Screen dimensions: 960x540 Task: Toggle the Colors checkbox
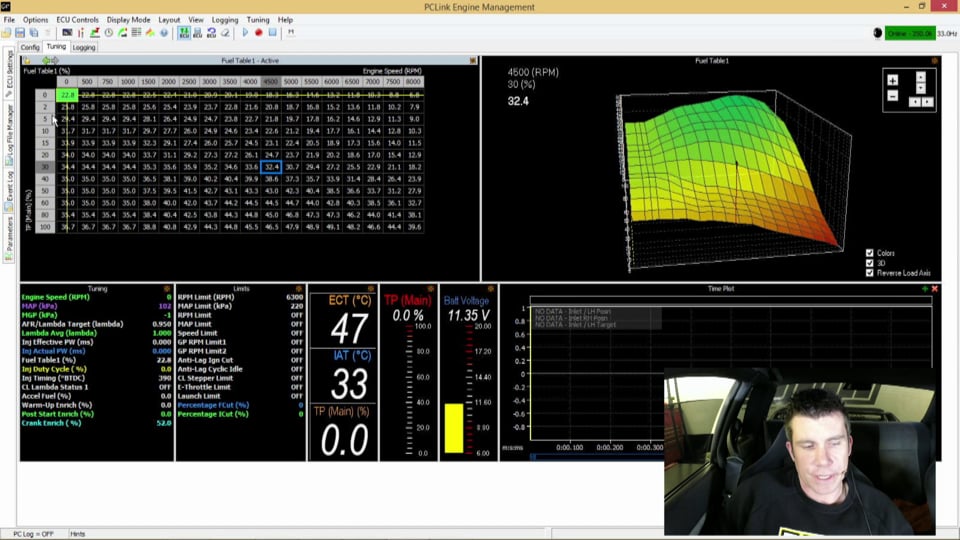(x=869, y=253)
